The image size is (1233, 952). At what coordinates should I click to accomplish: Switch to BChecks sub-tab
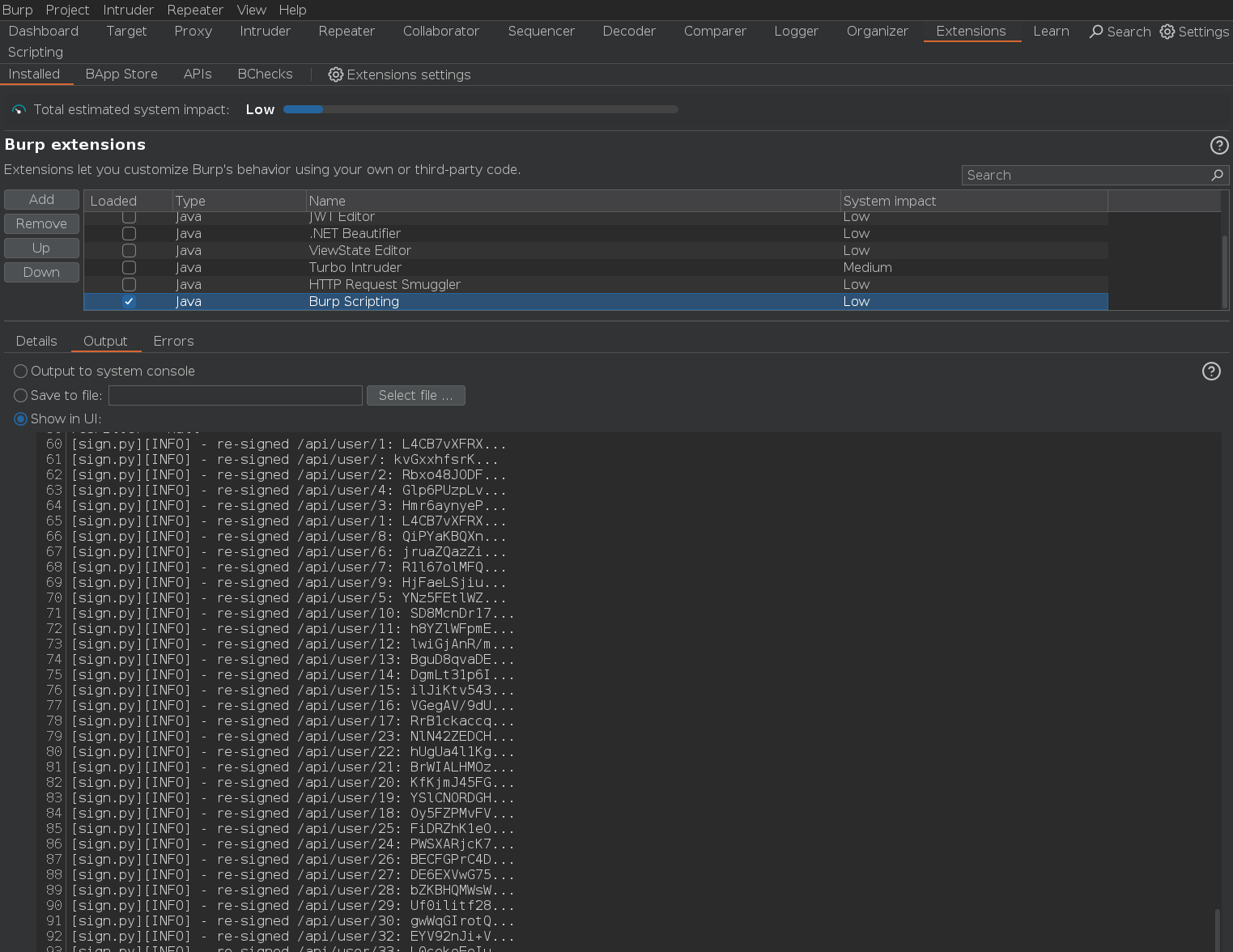tap(265, 74)
